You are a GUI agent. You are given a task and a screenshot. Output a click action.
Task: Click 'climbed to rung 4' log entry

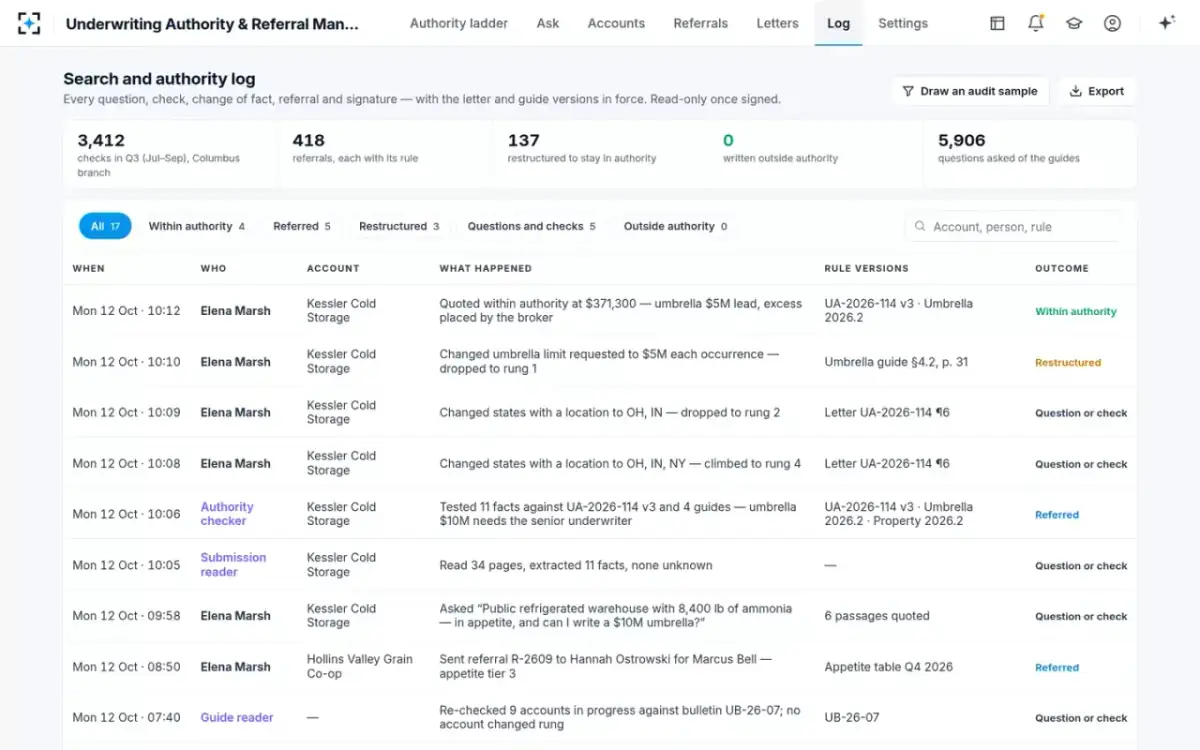pyautogui.click(x=620, y=463)
